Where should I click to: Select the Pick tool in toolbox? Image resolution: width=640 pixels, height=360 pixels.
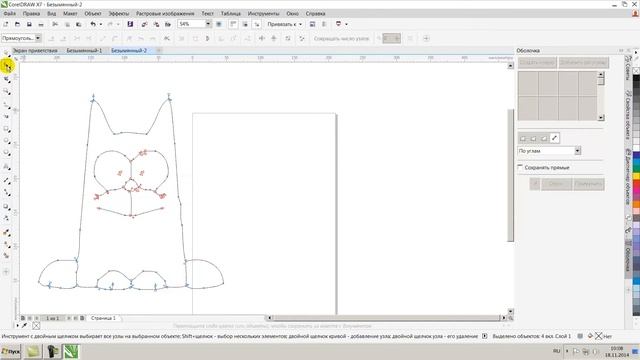tap(7, 53)
